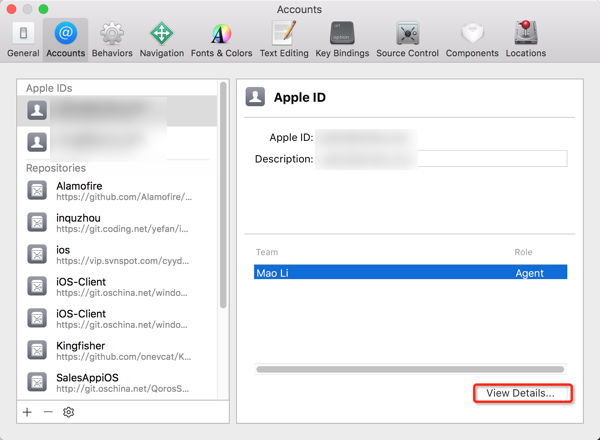Click the Role column header

coord(523,252)
